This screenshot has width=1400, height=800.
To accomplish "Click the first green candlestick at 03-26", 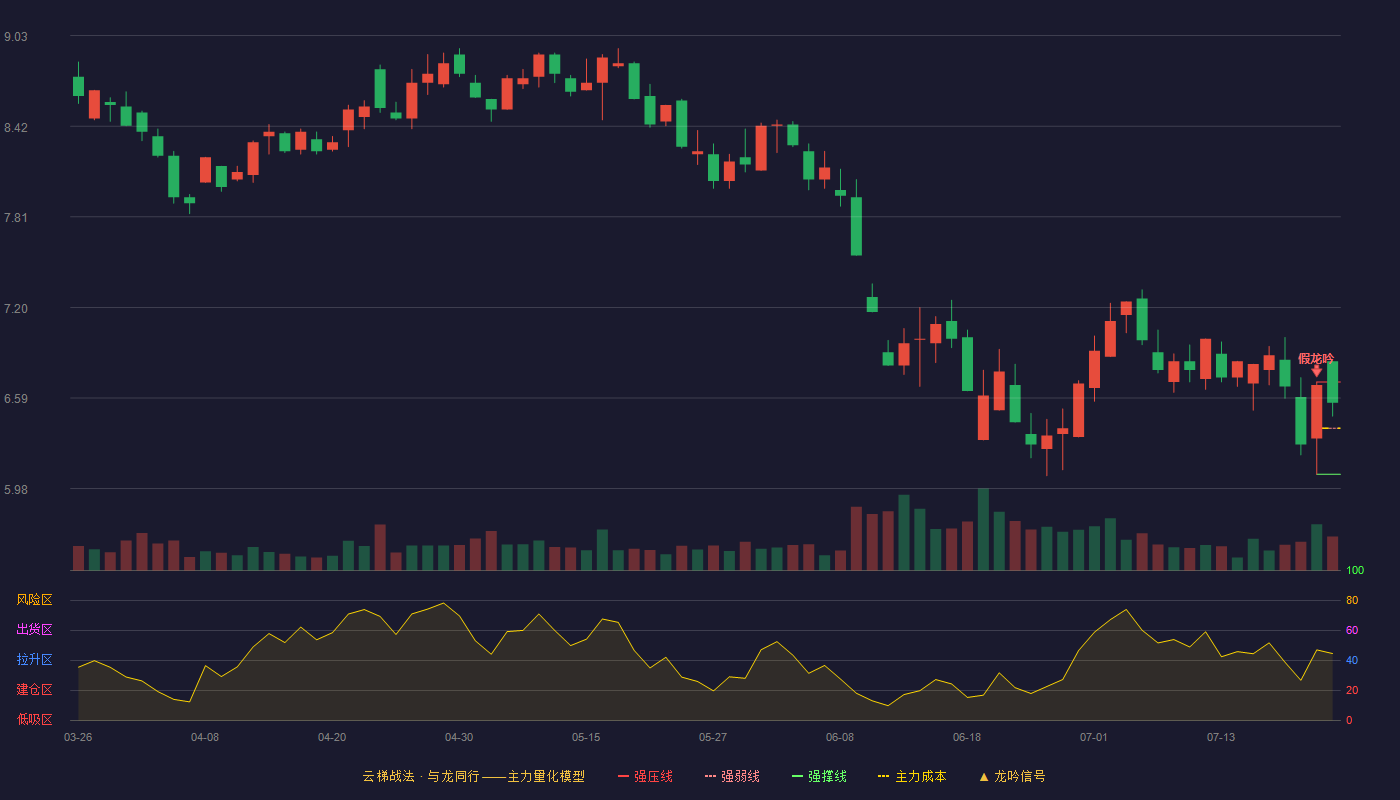I will coord(78,86).
